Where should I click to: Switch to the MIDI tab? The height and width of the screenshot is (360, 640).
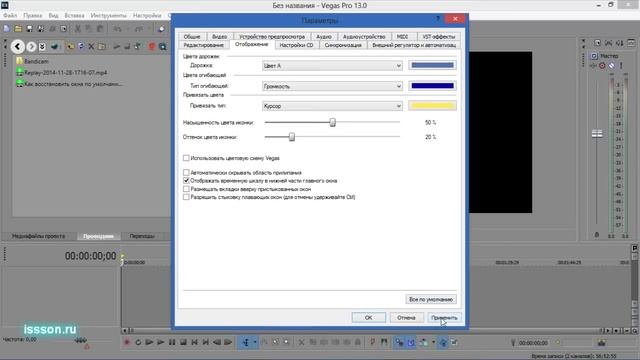pos(402,36)
